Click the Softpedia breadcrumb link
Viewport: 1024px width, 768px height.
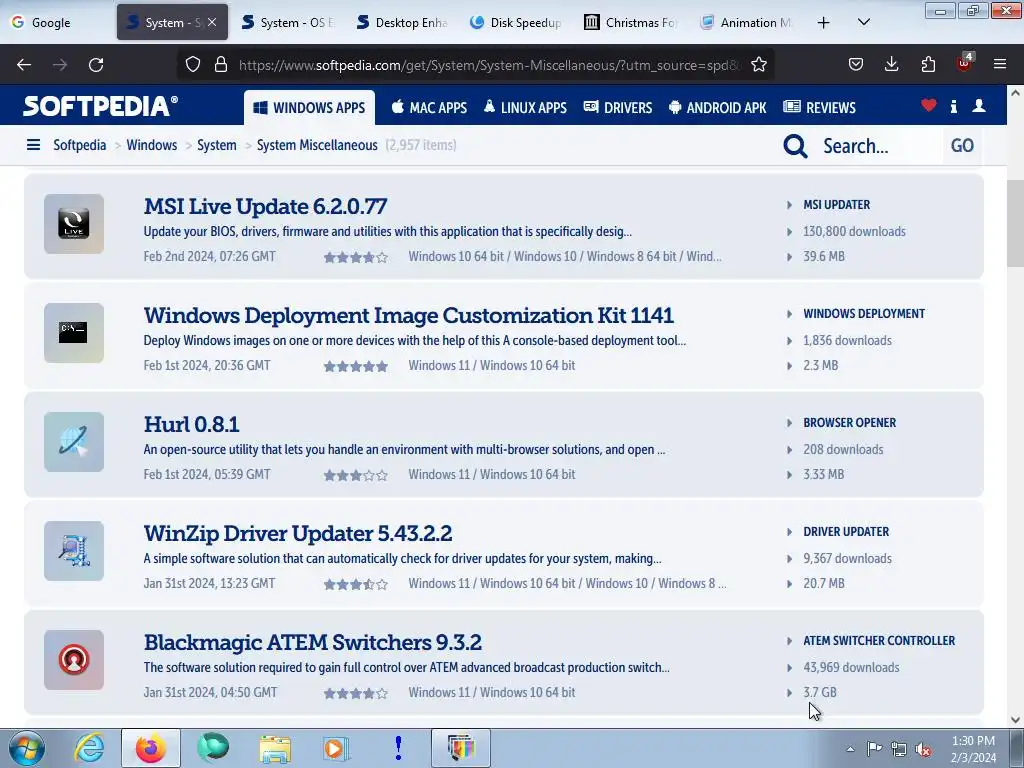[x=80, y=145]
